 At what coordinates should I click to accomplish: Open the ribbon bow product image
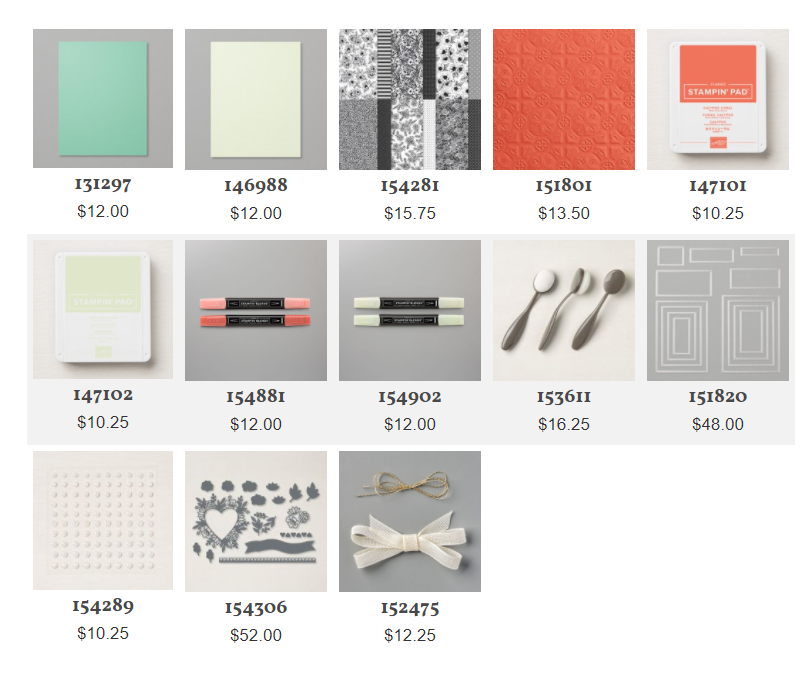click(410, 521)
